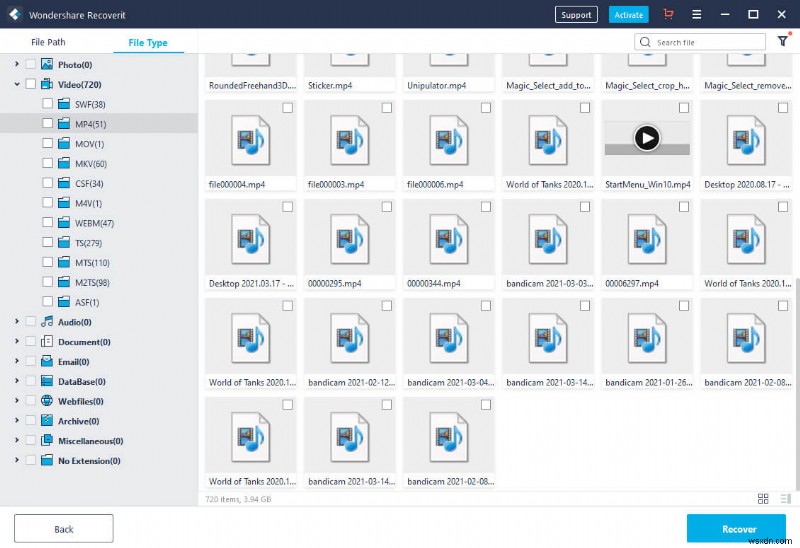Click the Back button
This screenshot has height=548, width=800.
point(64,528)
